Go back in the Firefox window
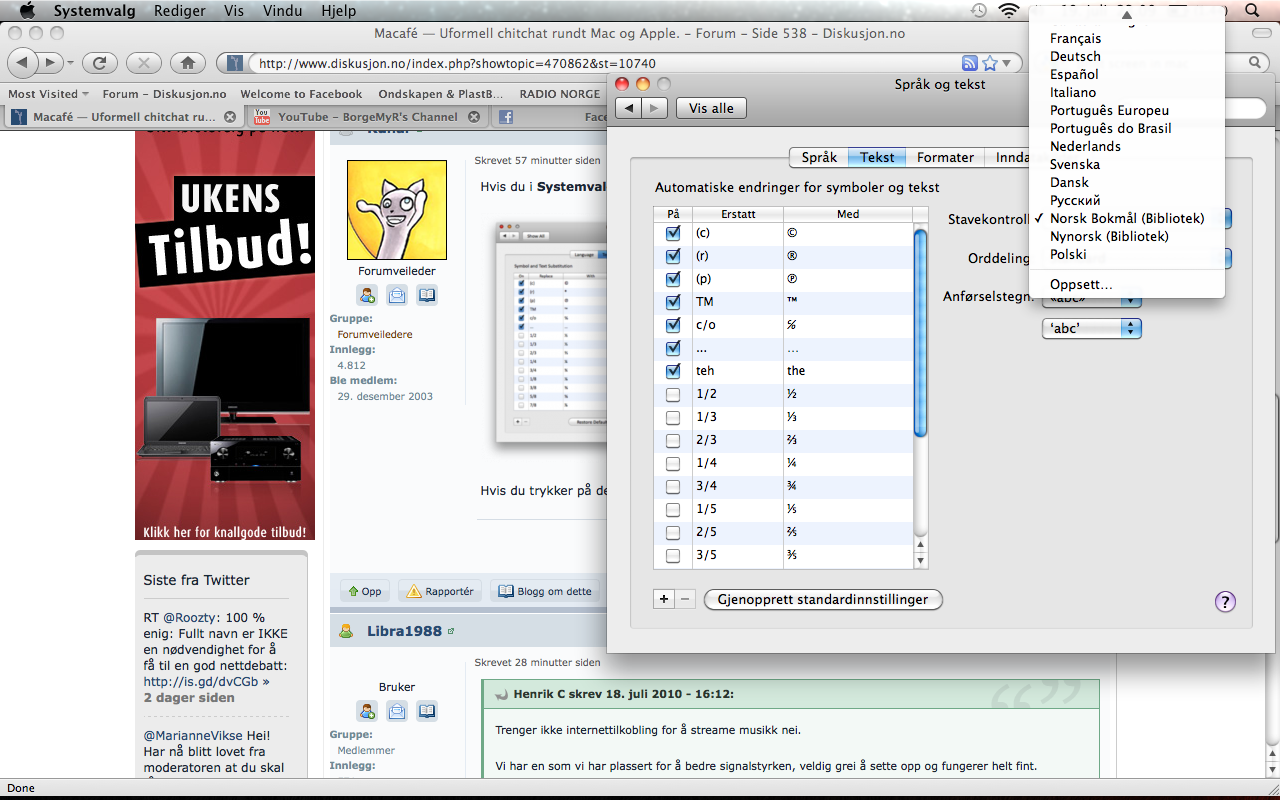The image size is (1280, 800). [x=24, y=63]
